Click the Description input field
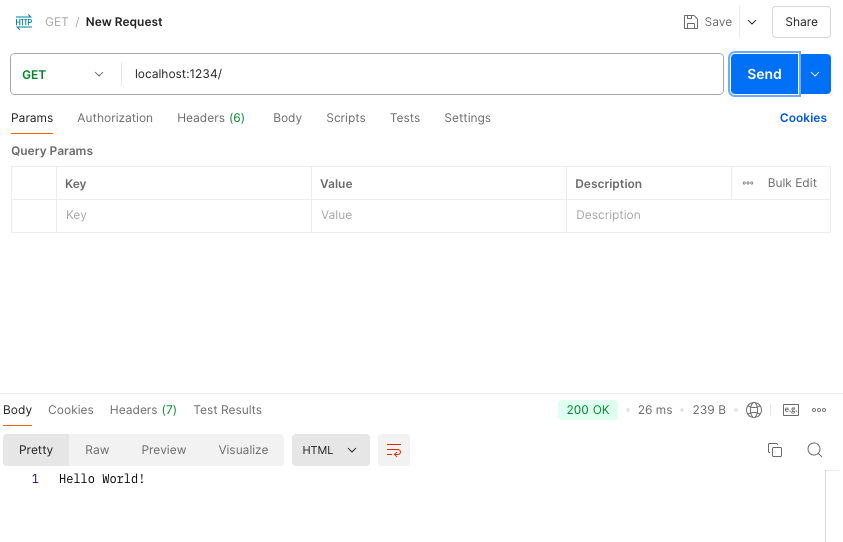Screen dimensions: 843x542 [x=698, y=216]
